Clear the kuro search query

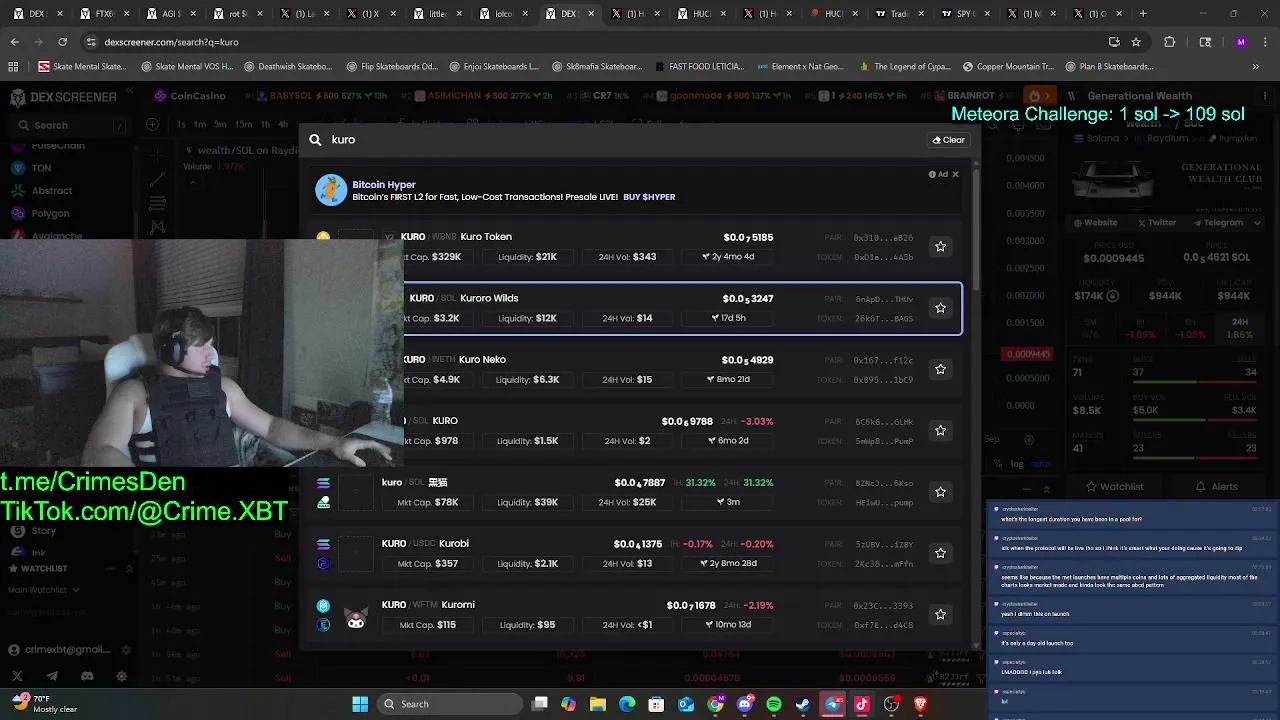pos(948,140)
